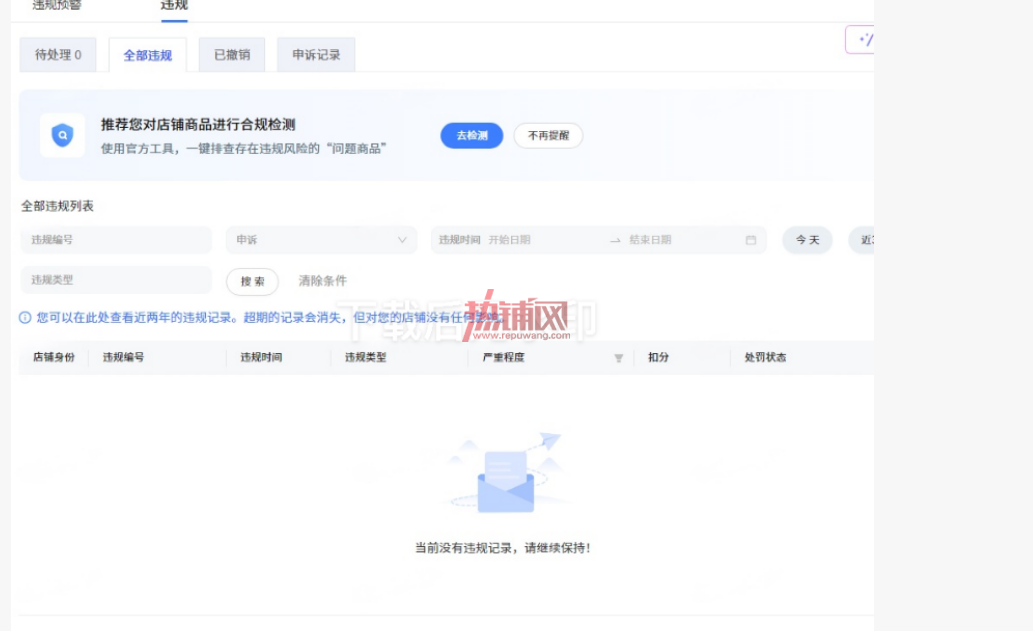Click the sparkle assistant icon at the top right
The height and width of the screenshot is (631, 1033).
(862, 40)
